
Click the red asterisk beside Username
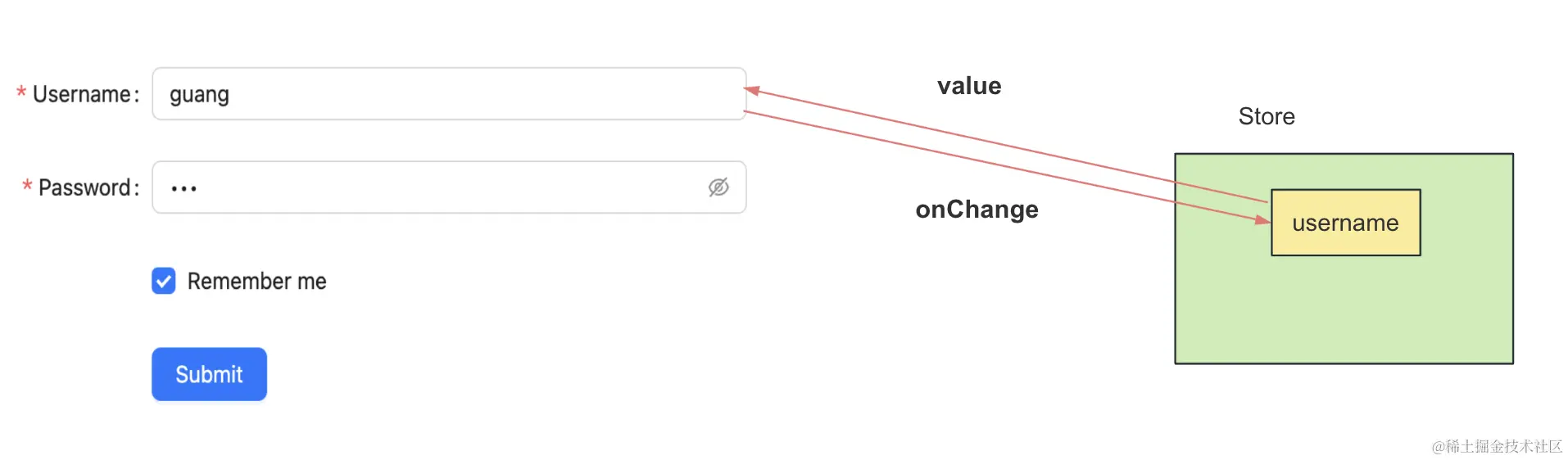21,92
